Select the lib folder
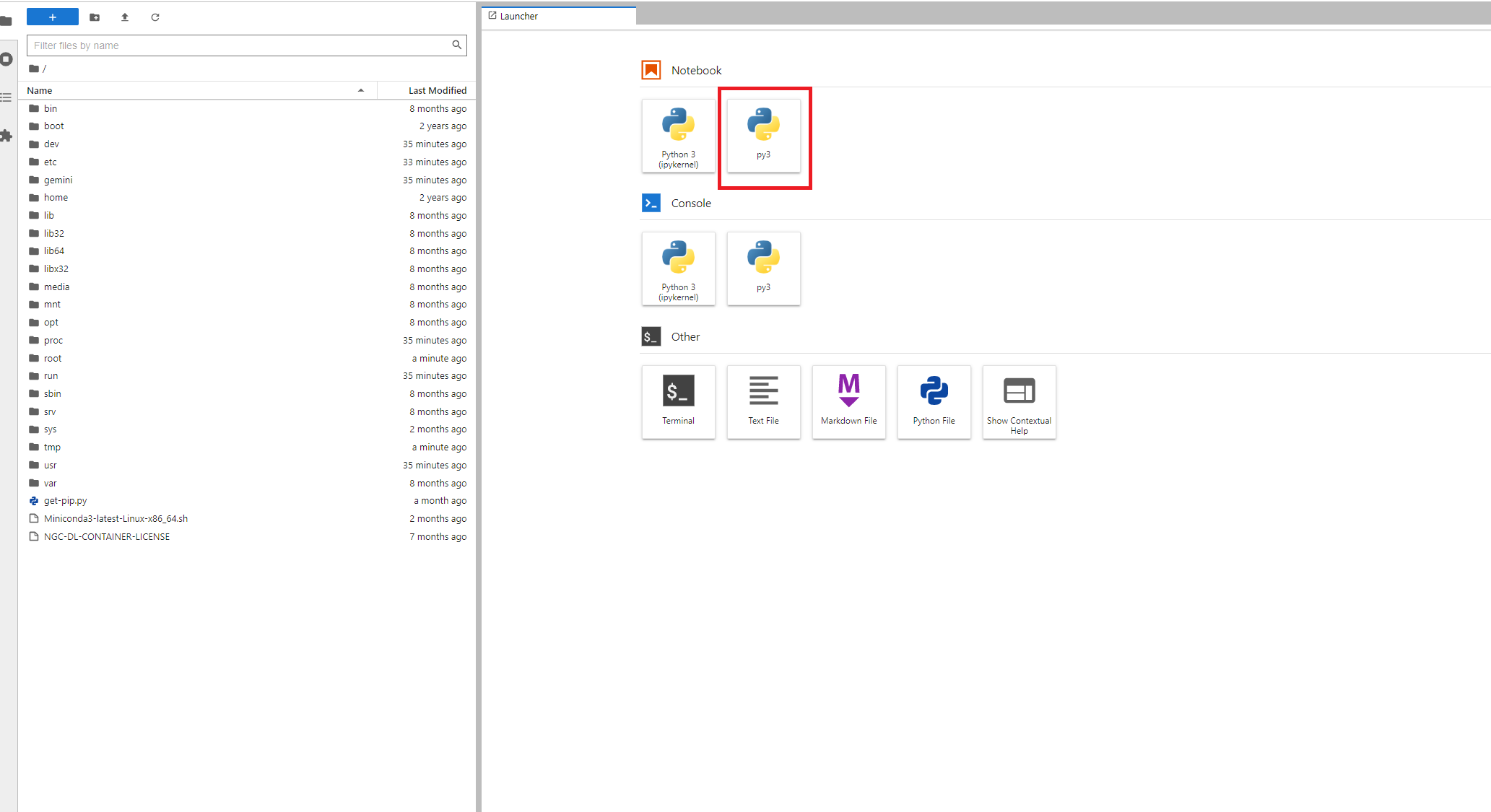1491x812 pixels. 247,215
